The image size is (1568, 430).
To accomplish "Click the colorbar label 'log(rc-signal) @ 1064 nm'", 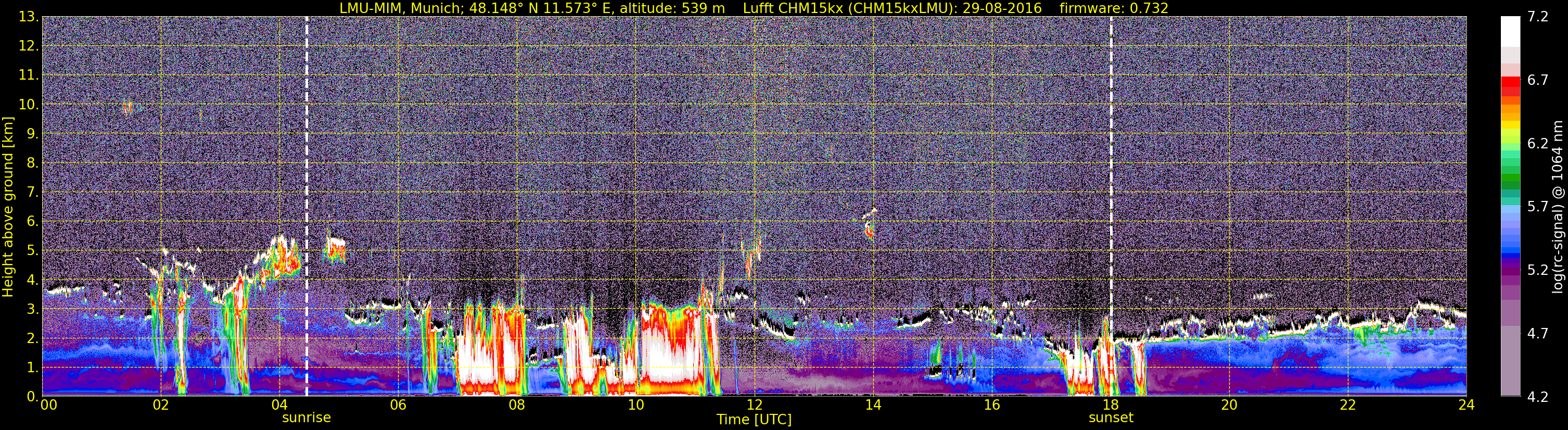I will 1557,207.
